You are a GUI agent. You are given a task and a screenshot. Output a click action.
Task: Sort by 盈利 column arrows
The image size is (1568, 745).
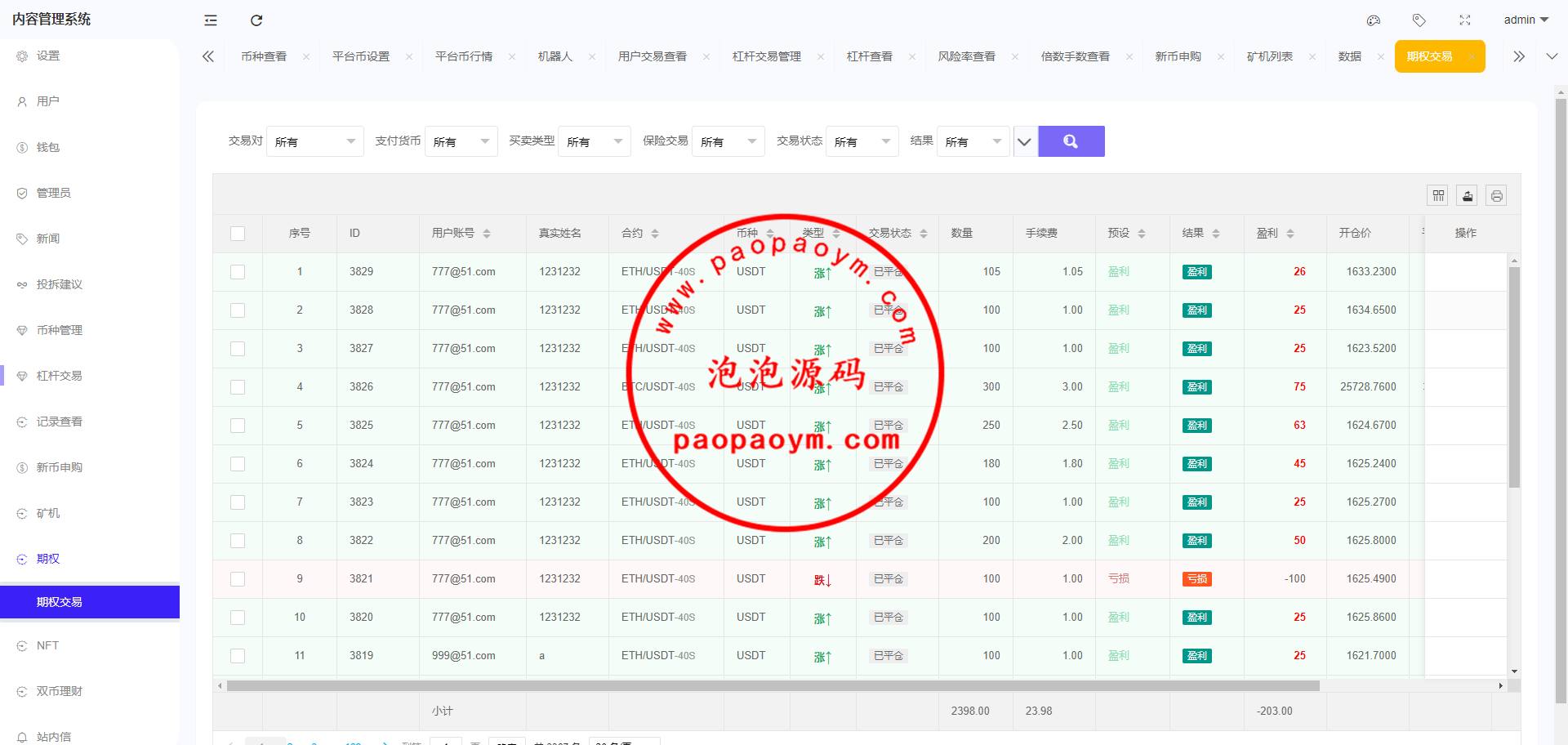(x=1290, y=234)
